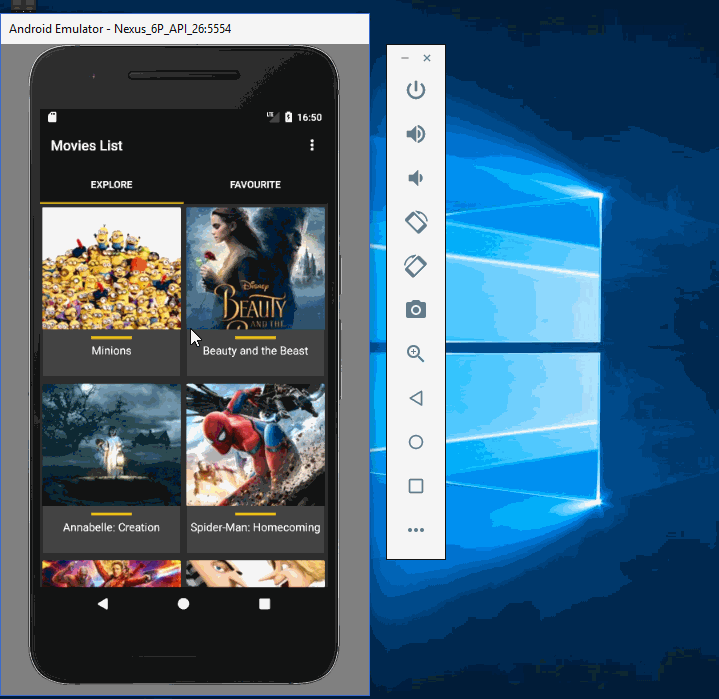Click the Volume Up icon in emulator toolbar
Screen dimensions: 719x699
point(416,134)
